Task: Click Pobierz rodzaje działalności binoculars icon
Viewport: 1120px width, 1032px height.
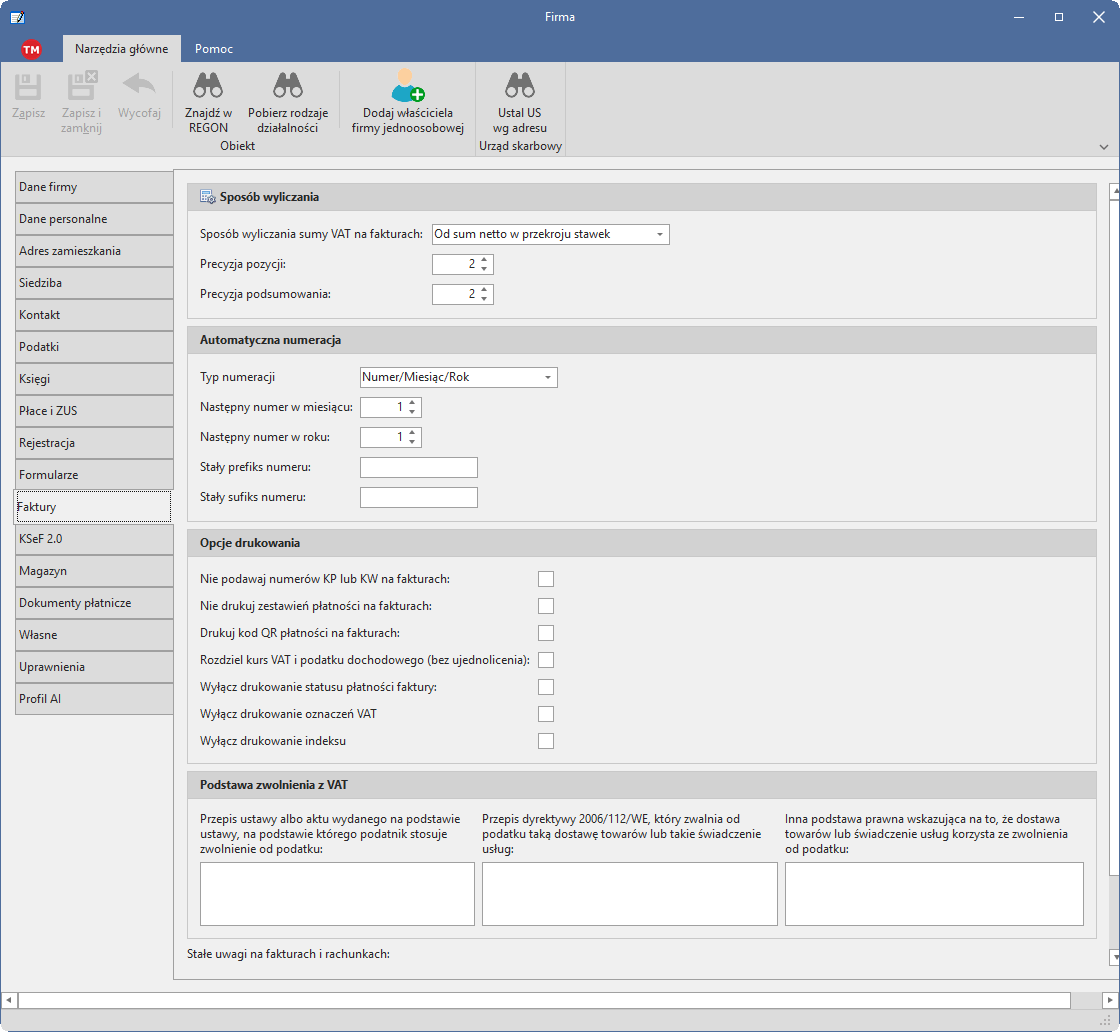Action: coord(288,85)
